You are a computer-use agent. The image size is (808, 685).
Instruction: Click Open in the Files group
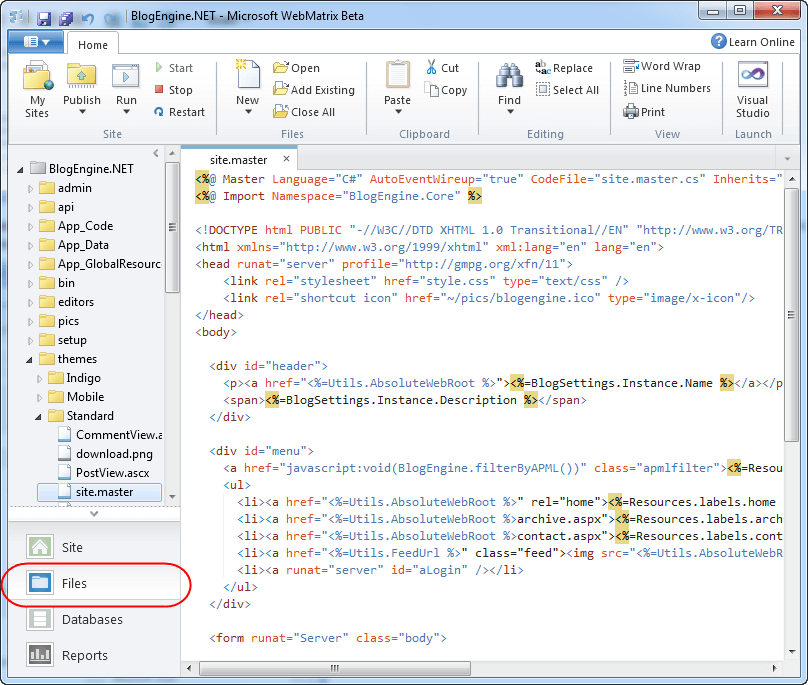[296, 68]
